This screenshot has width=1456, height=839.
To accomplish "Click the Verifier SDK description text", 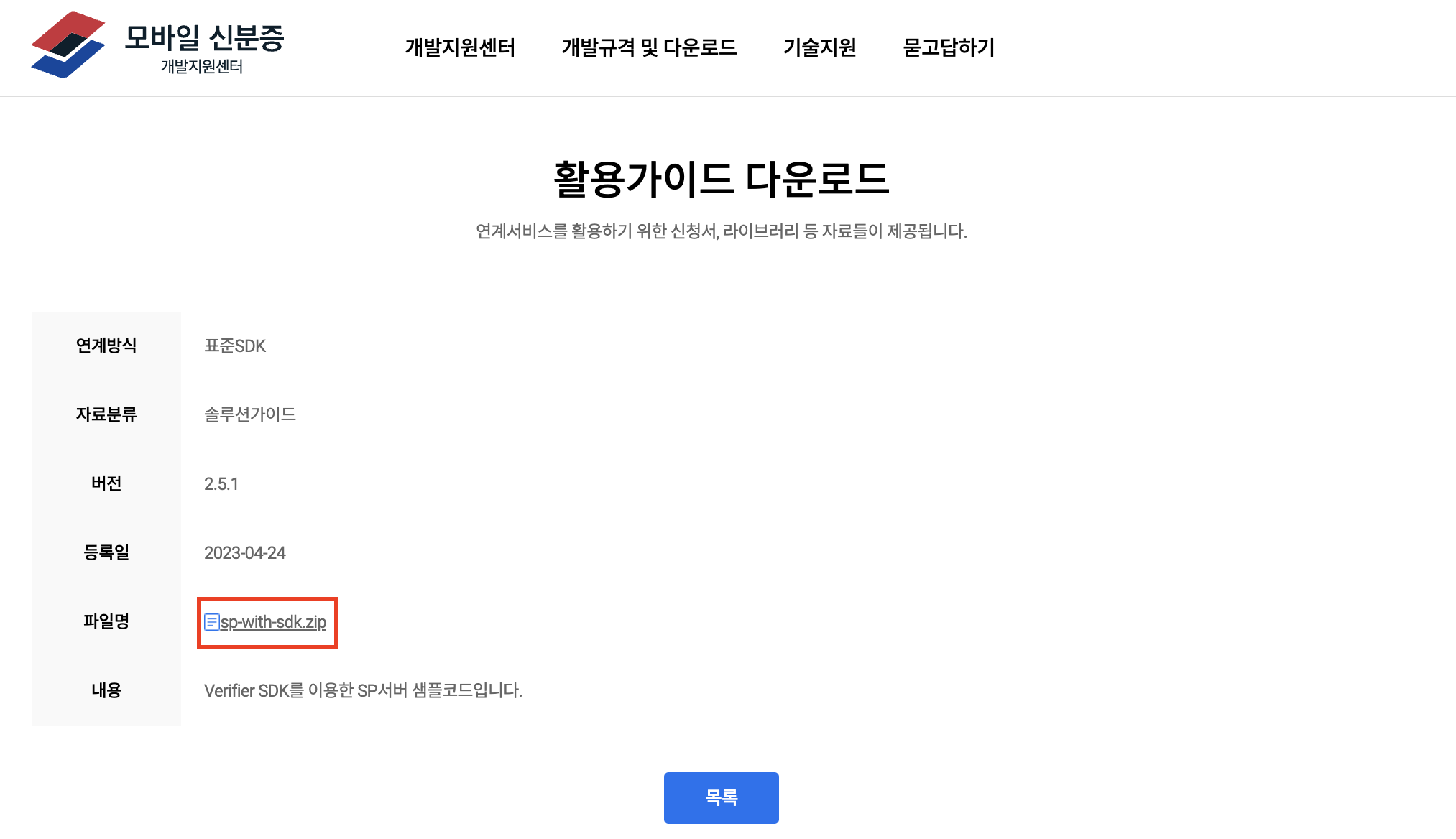I will click(363, 691).
